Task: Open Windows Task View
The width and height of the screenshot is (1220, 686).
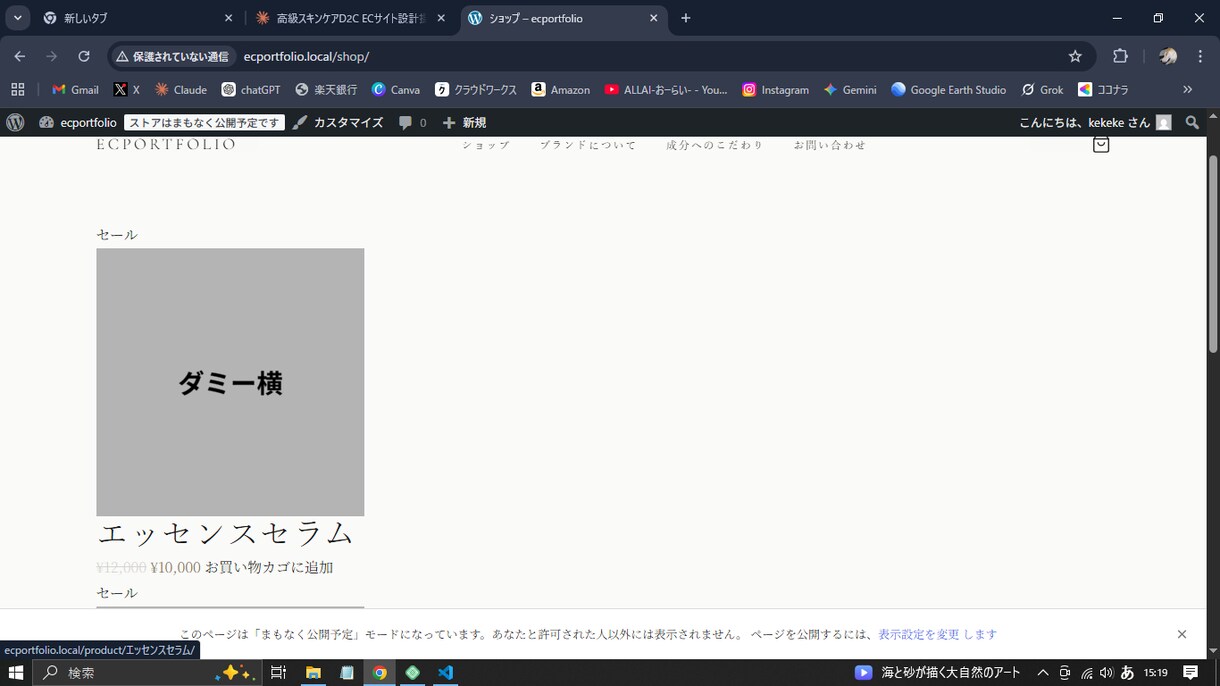Action: pyautogui.click(x=279, y=673)
